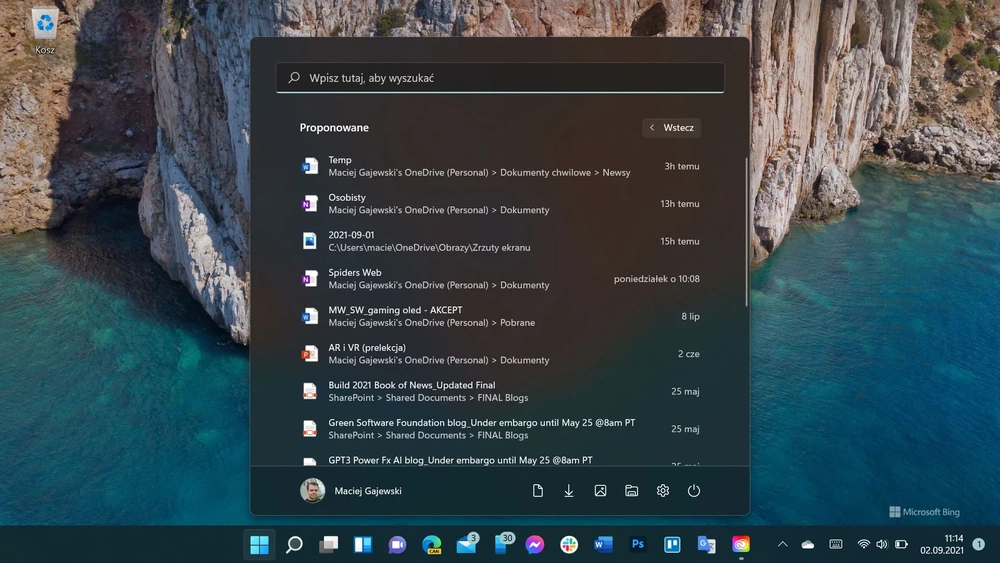Open Widgets panel from taskbar
Viewport: 1000px width, 563px height.
(363, 545)
